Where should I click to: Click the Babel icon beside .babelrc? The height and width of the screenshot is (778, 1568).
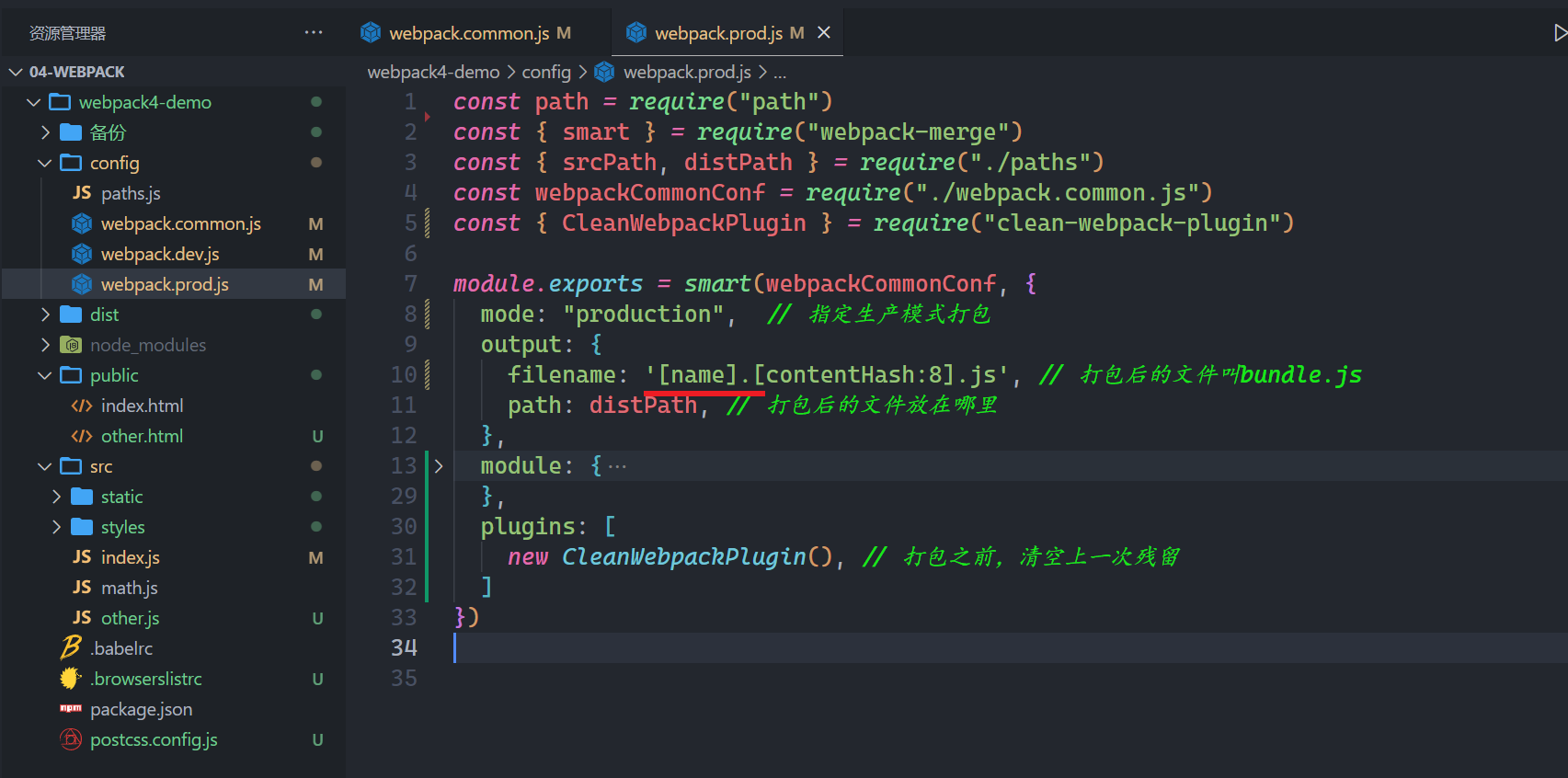[71, 647]
